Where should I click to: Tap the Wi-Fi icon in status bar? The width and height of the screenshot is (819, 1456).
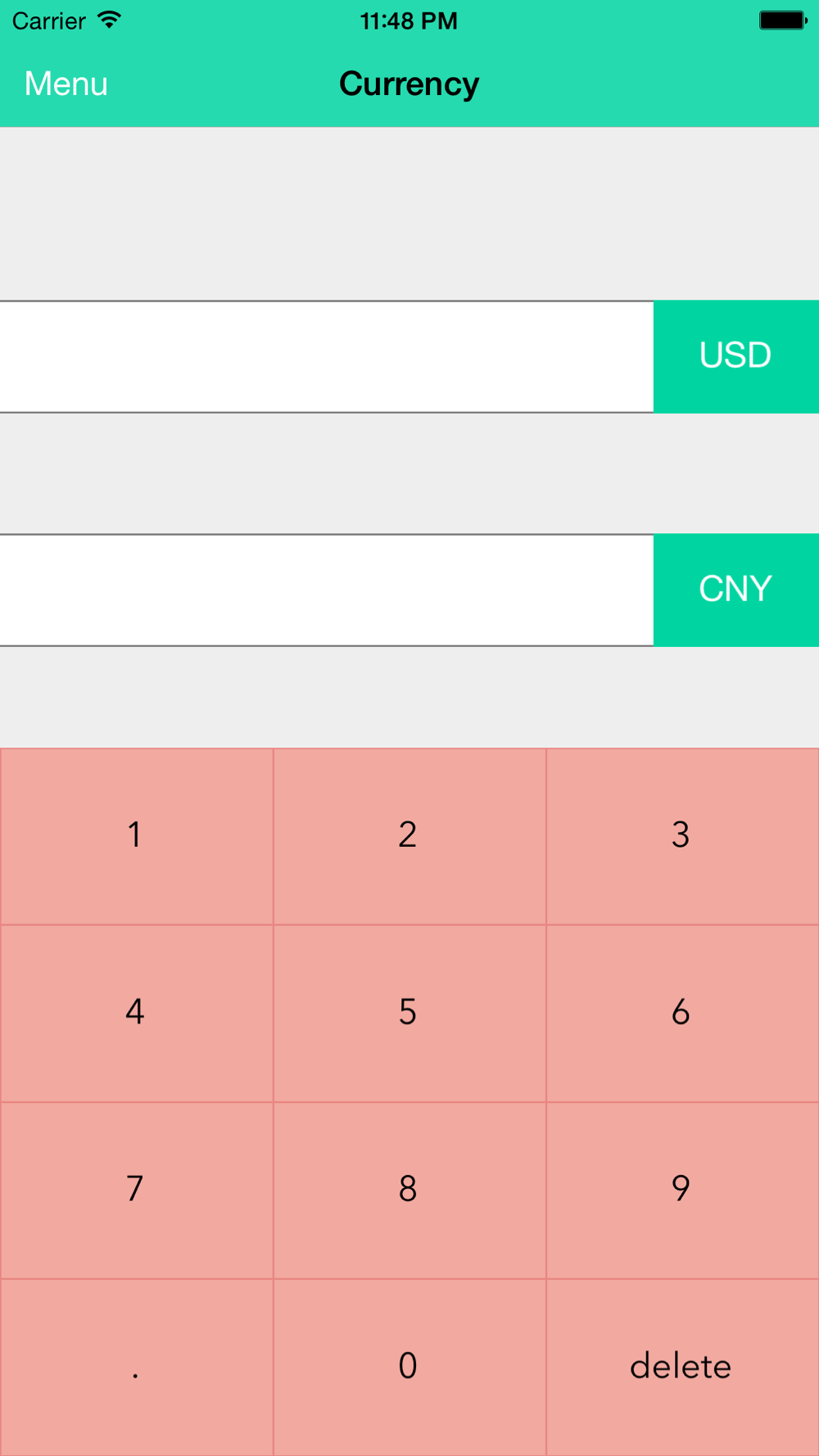click(109, 20)
